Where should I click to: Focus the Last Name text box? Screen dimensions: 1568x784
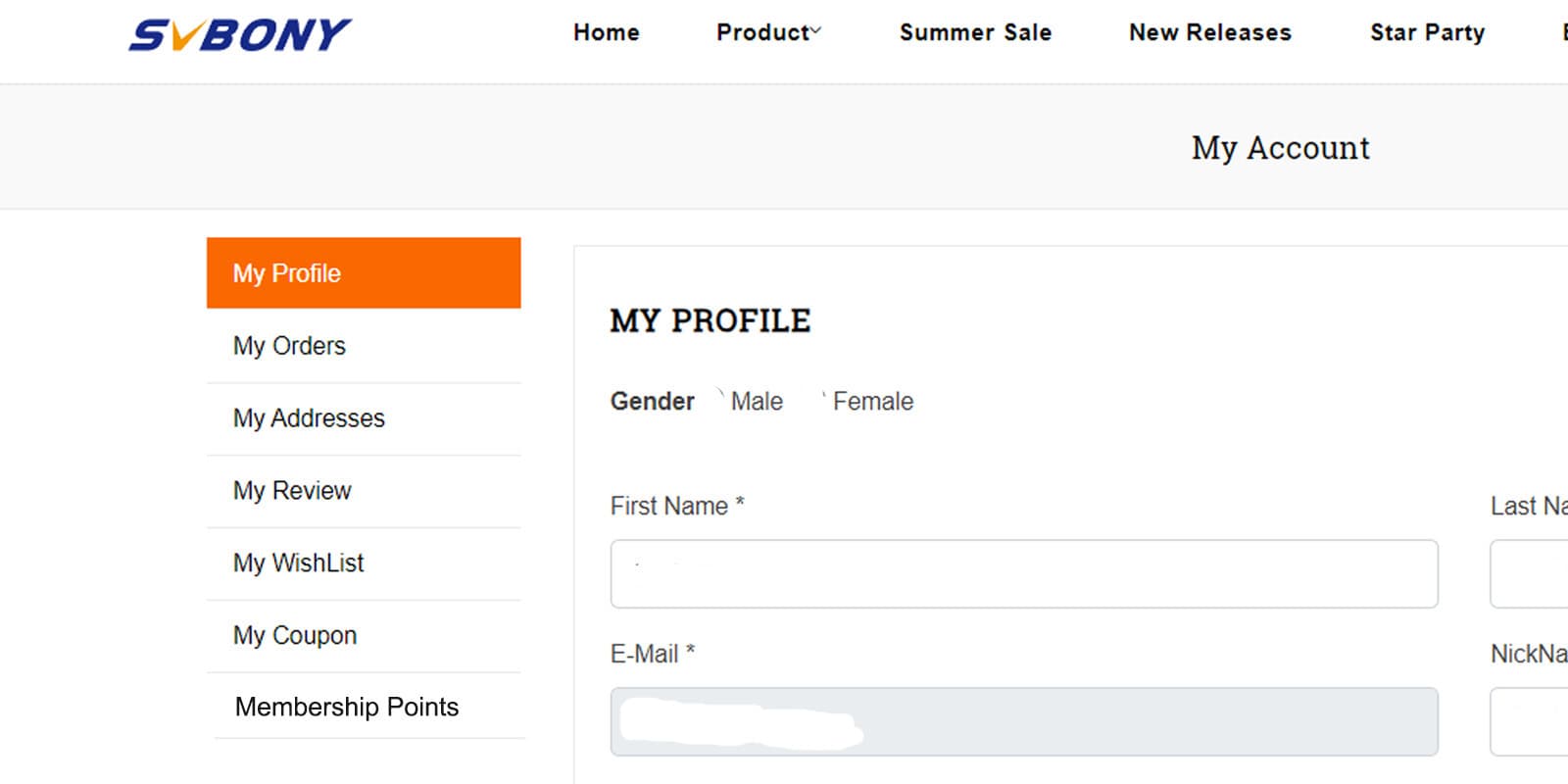point(1531,573)
